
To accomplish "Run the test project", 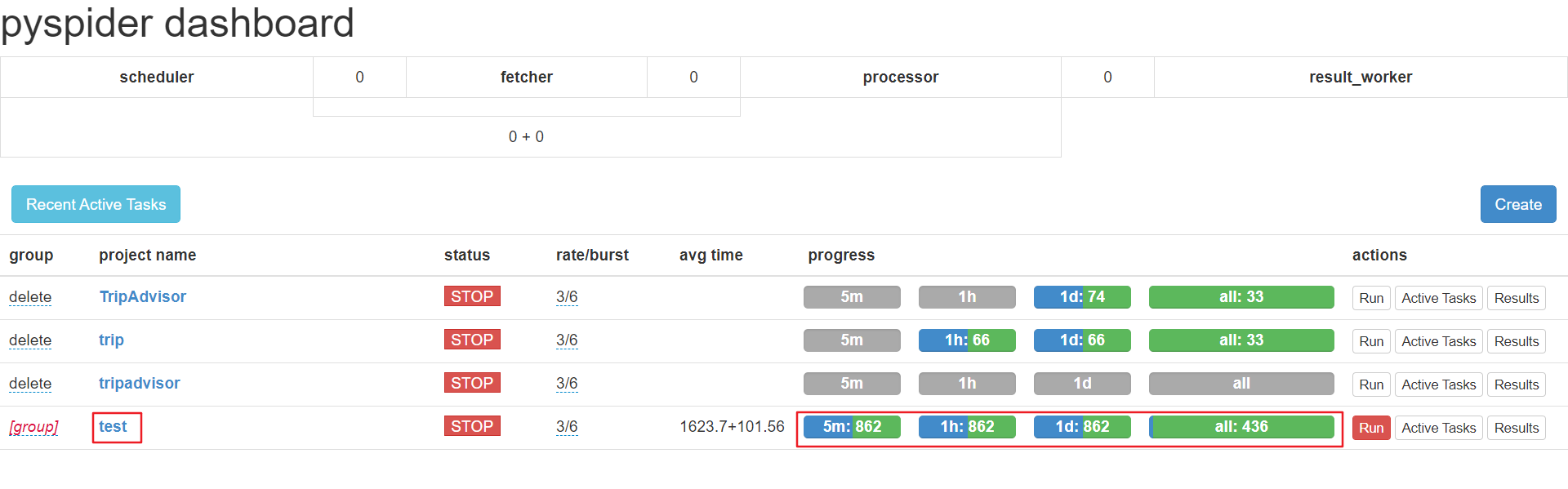I will [x=1371, y=428].
